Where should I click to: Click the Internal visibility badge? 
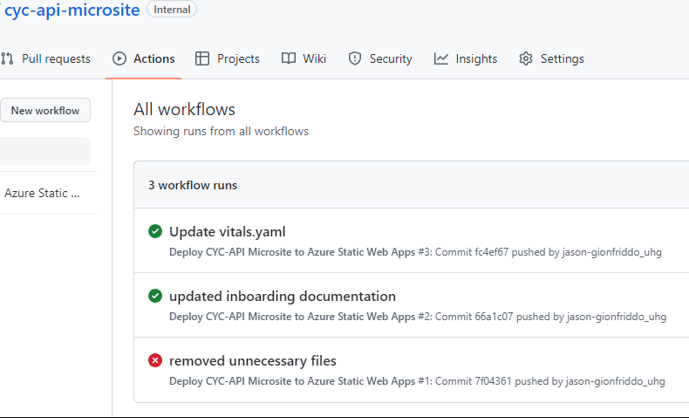click(172, 9)
